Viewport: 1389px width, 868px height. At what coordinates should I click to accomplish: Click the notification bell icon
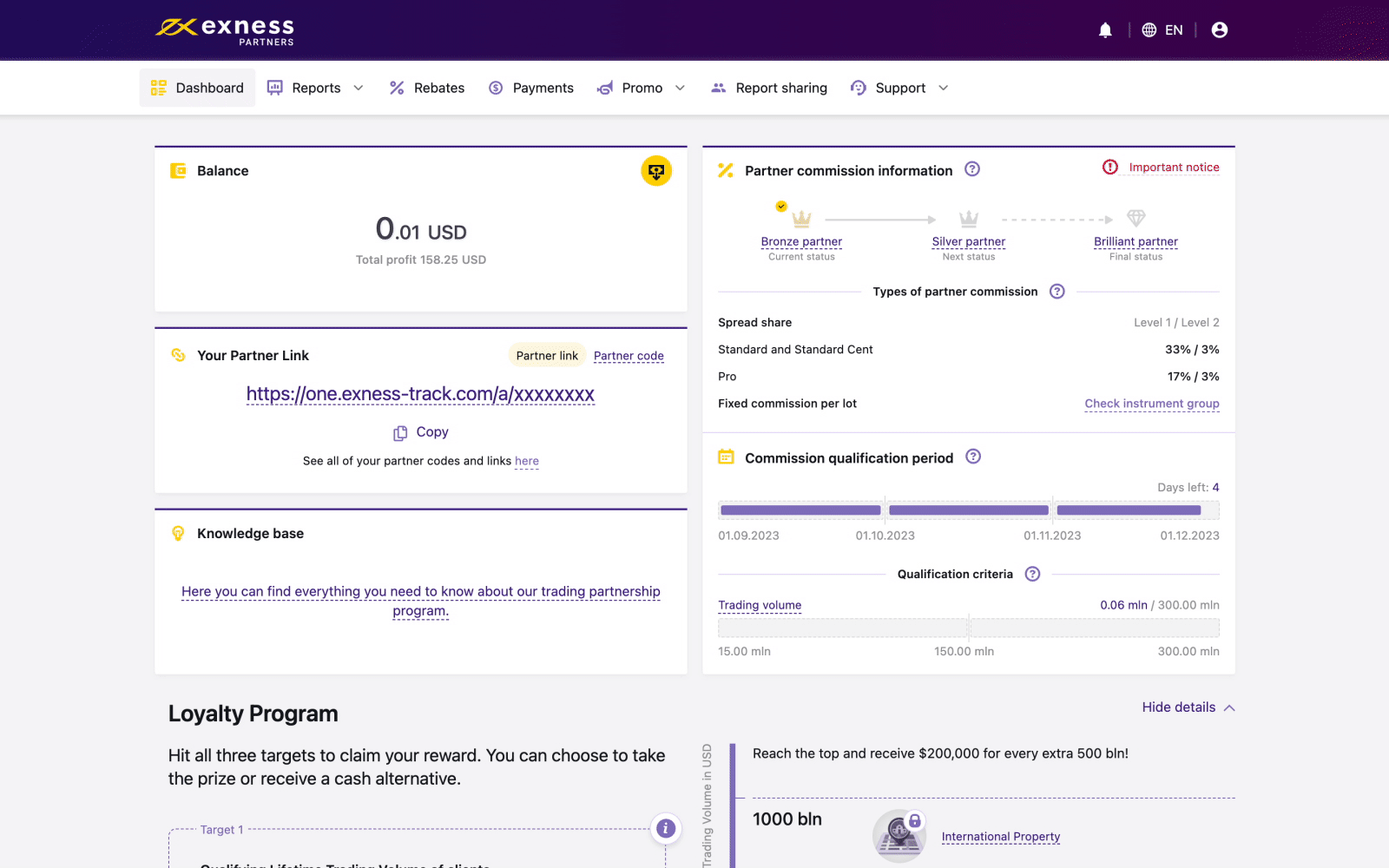pos(1105,30)
